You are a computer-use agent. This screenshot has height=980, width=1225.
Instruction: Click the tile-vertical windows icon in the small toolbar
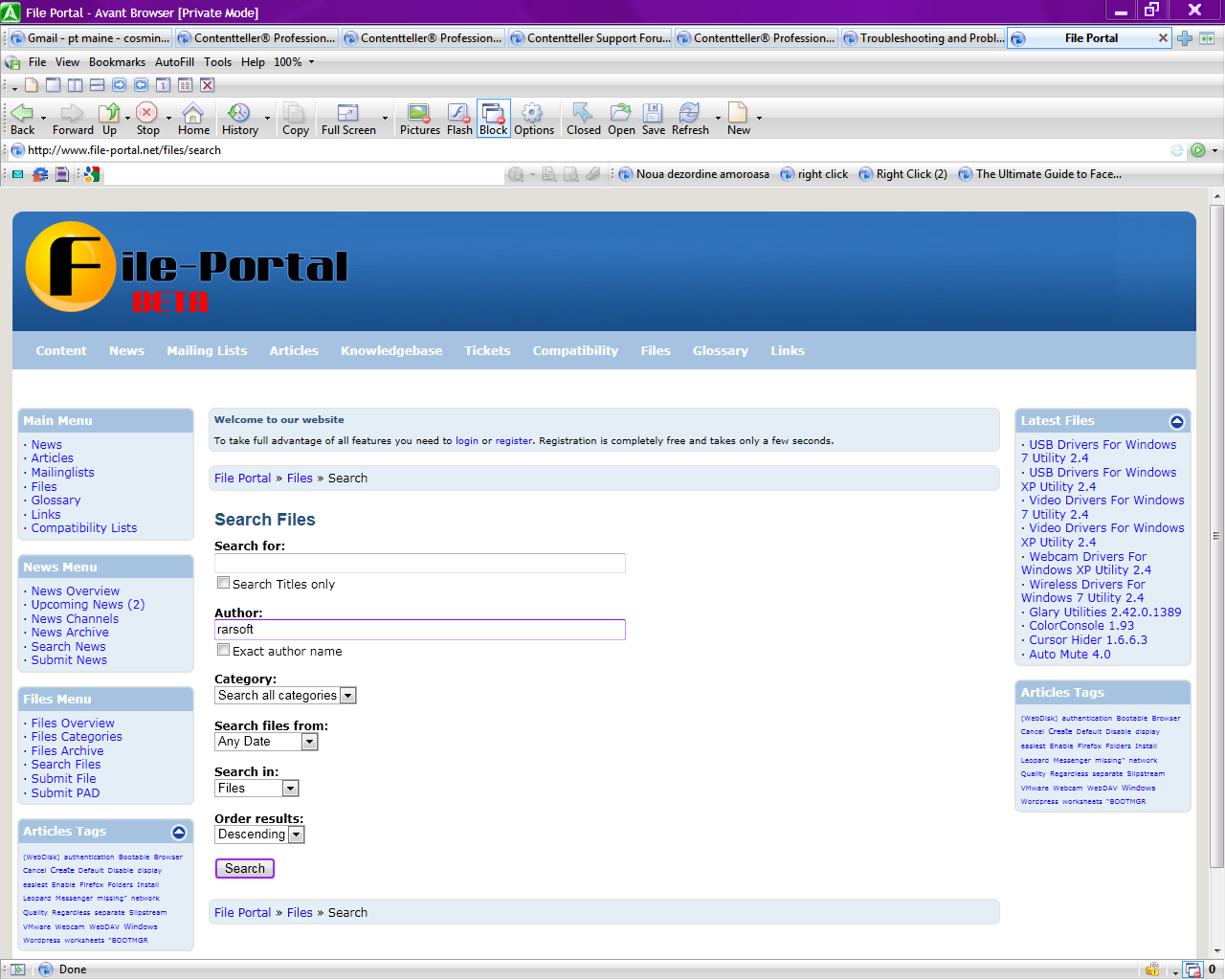tap(75, 85)
